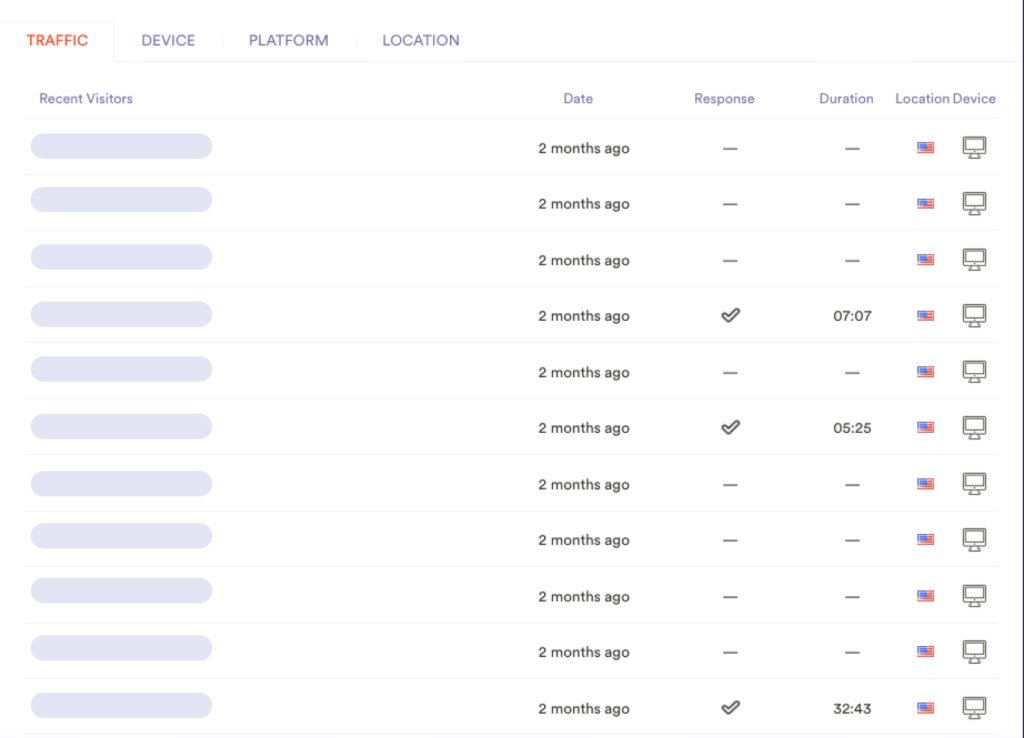Click the US flag icon on the first row
The image size is (1024, 738).
[x=924, y=147]
